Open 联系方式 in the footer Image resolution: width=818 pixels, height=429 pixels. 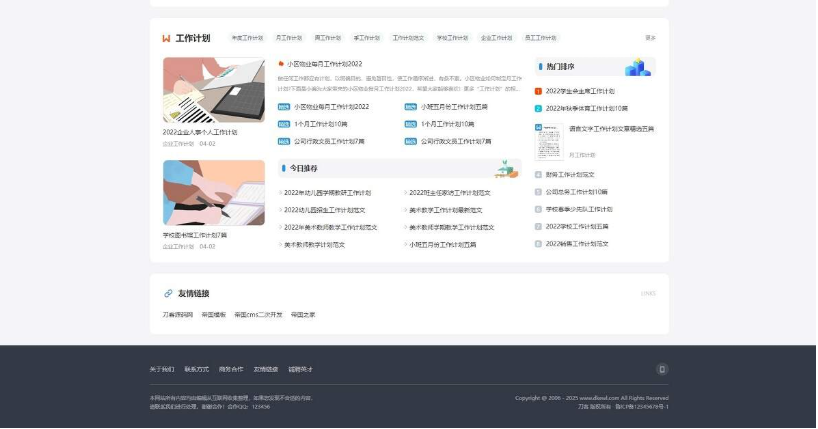197,370
